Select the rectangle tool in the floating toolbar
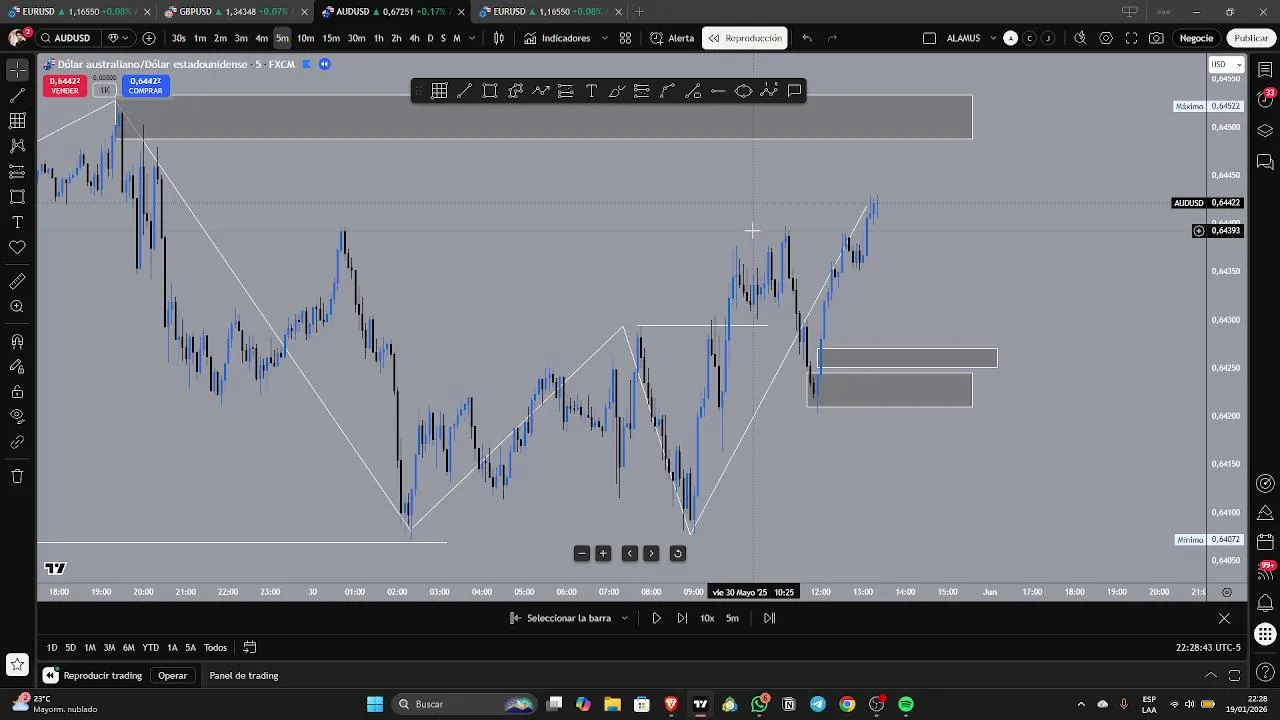 coord(490,91)
